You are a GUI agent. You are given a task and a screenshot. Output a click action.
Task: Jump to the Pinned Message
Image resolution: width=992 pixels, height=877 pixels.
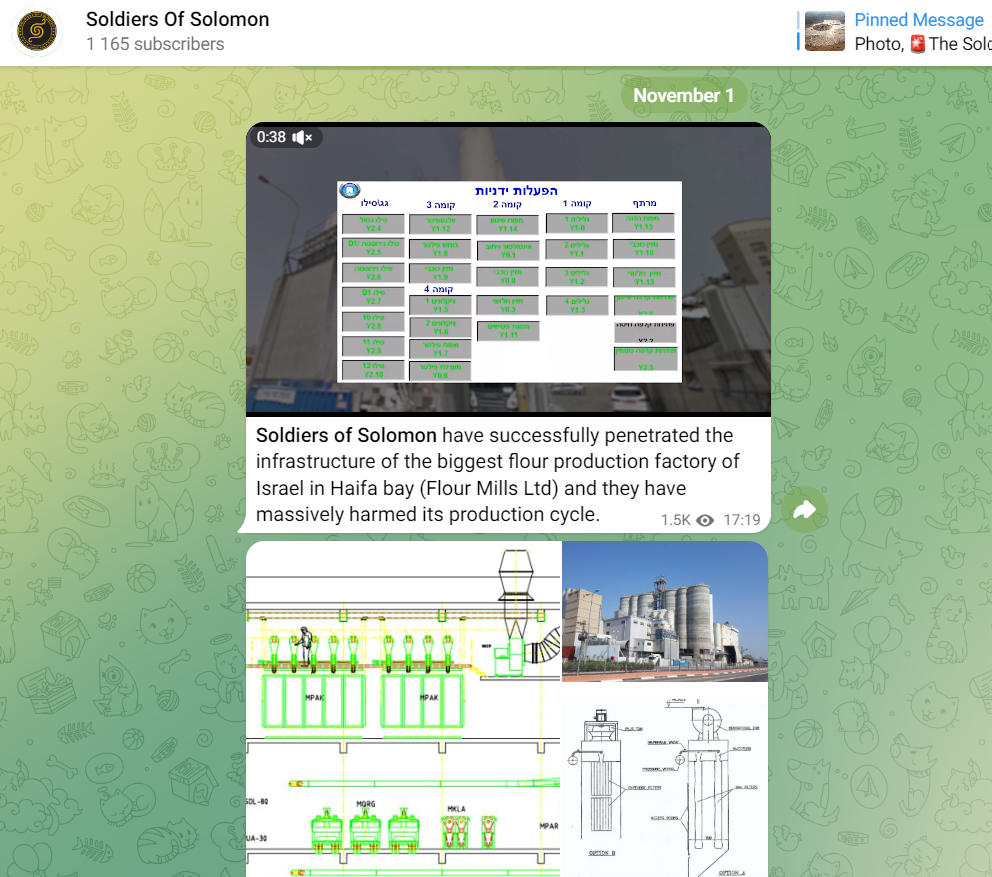(x=918, y=20)
